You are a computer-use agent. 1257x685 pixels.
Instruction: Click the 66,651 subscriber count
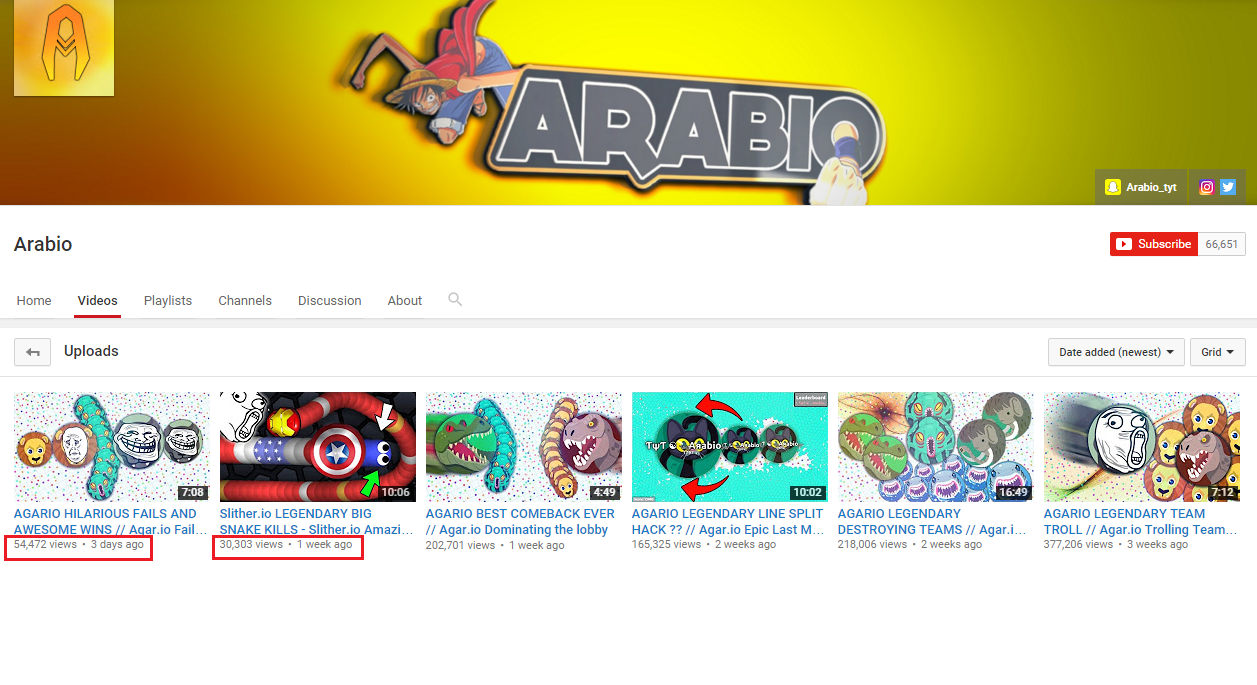pos(1221,244)
